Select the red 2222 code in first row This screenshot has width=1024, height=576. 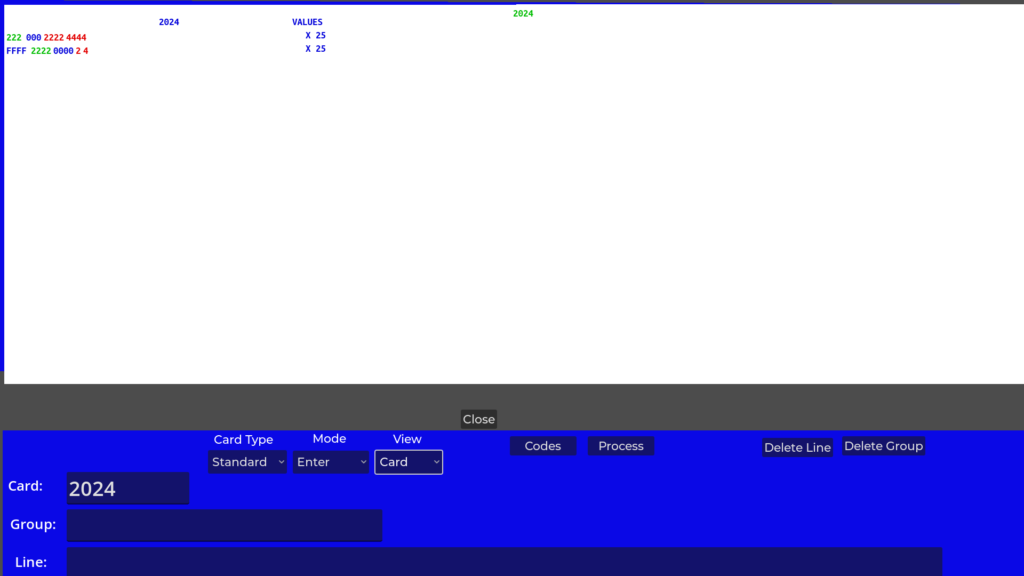pyautogui.click(x=54, y=38)
